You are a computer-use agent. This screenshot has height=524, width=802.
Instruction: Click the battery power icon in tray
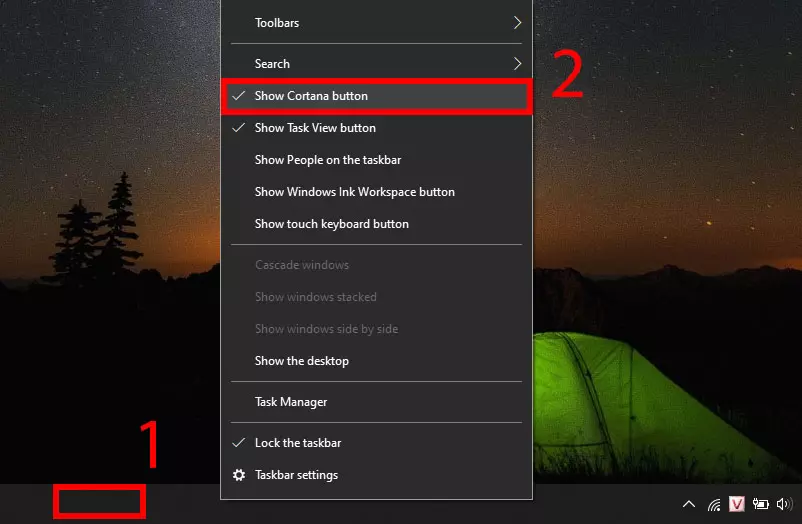click(x=760, y=504)
